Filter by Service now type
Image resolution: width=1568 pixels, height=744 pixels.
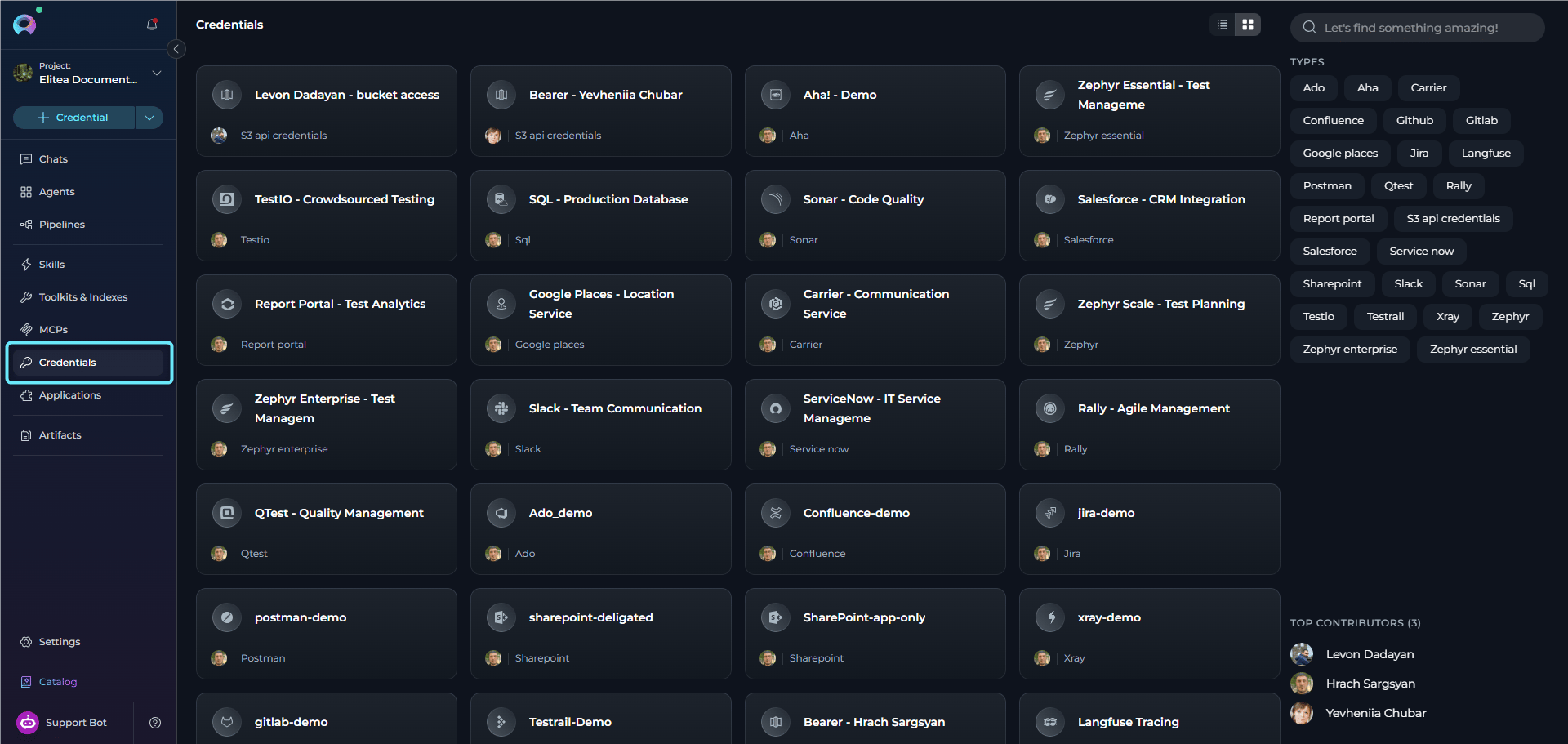[1421, 252]
